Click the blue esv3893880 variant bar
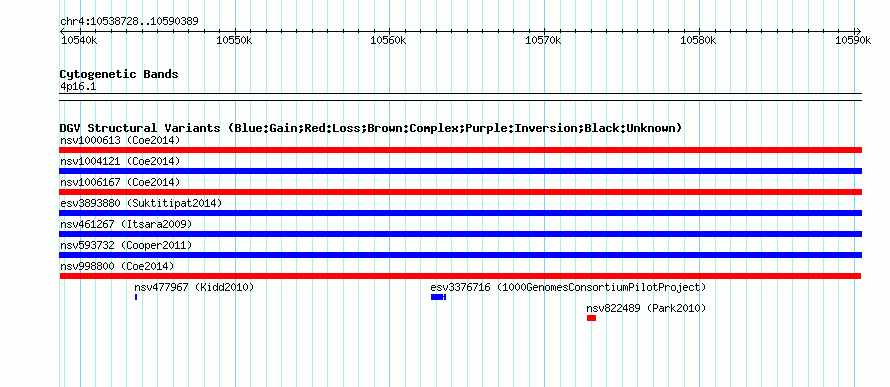 click(x=460, y=213)
